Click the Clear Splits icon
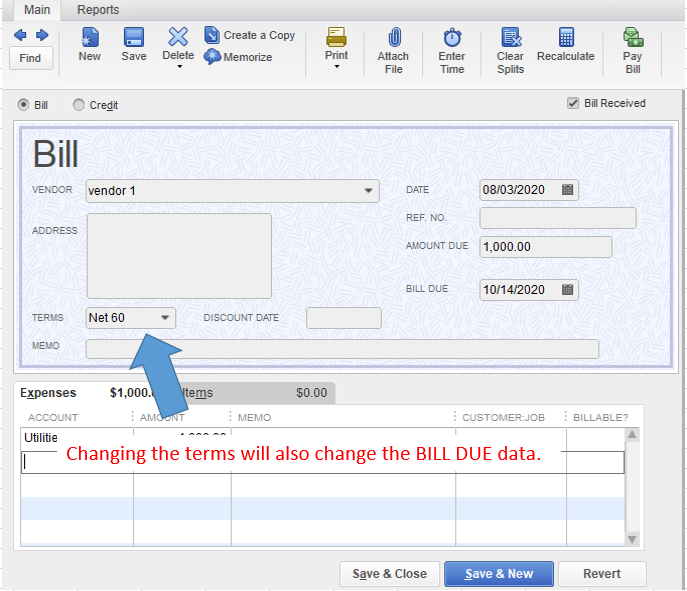 pyautogui.click(x=511, y=37)
